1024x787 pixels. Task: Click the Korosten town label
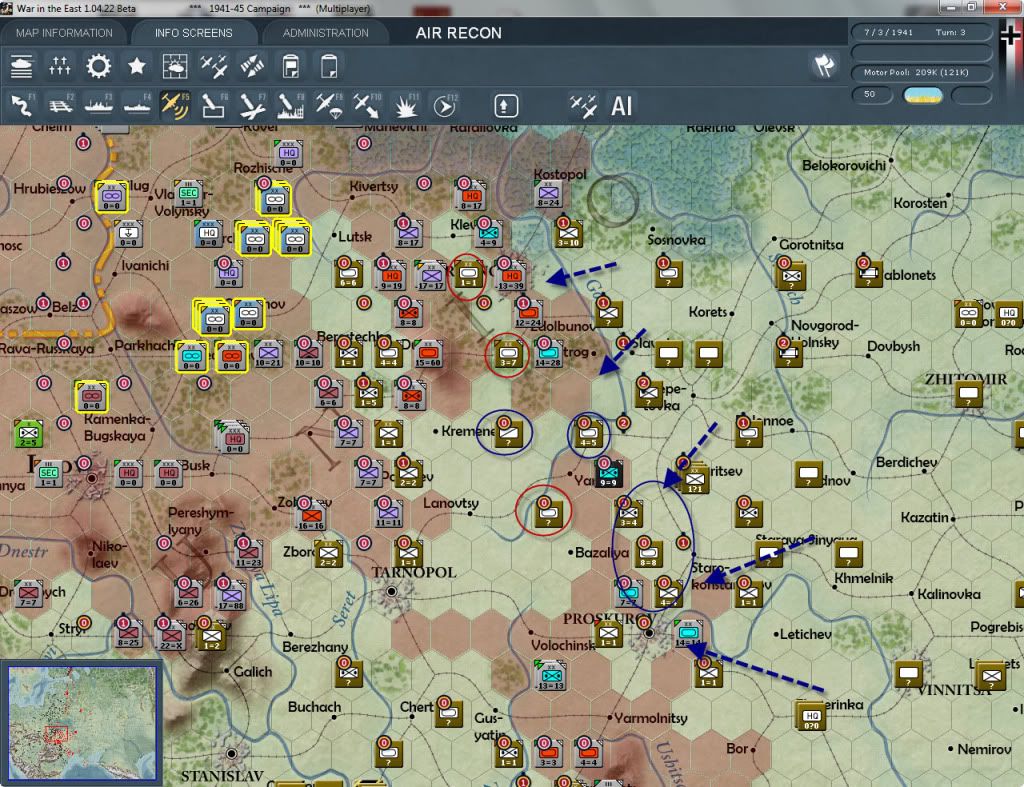(x=920, y=203)
